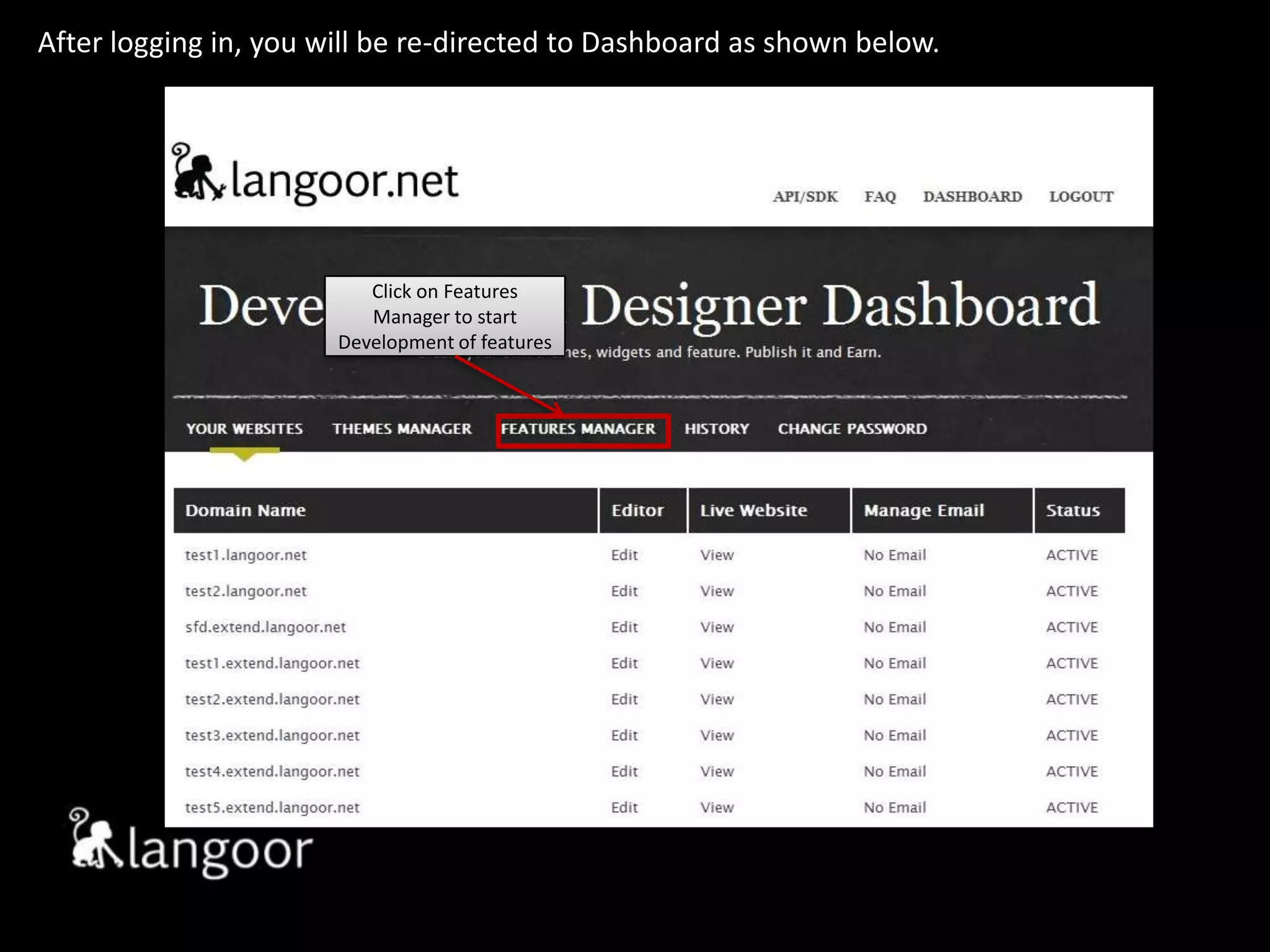Click No Email for test2.langoor.net

coord(895,591)
